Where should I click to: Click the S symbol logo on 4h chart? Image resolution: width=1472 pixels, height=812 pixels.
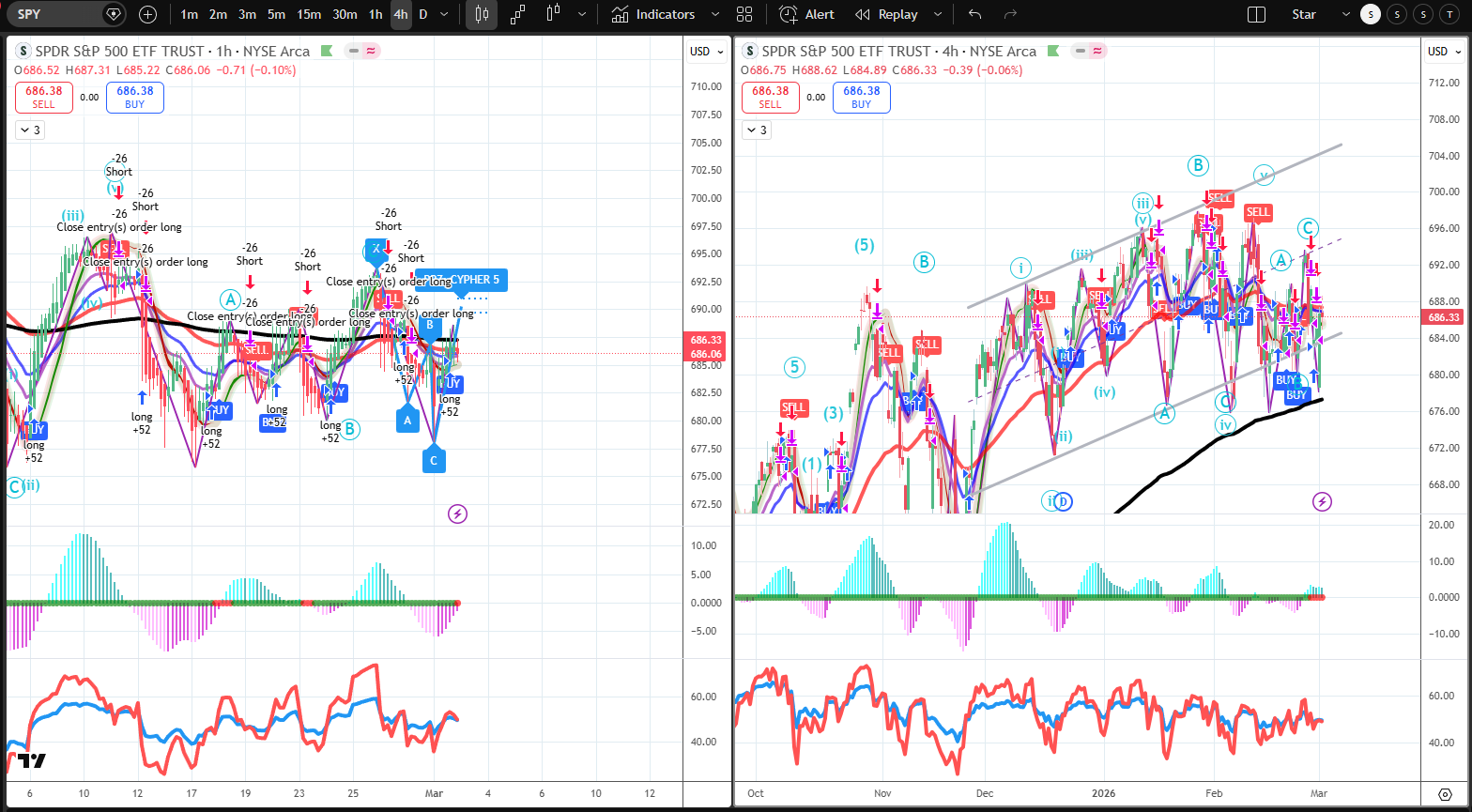click(x=749, y=52)
